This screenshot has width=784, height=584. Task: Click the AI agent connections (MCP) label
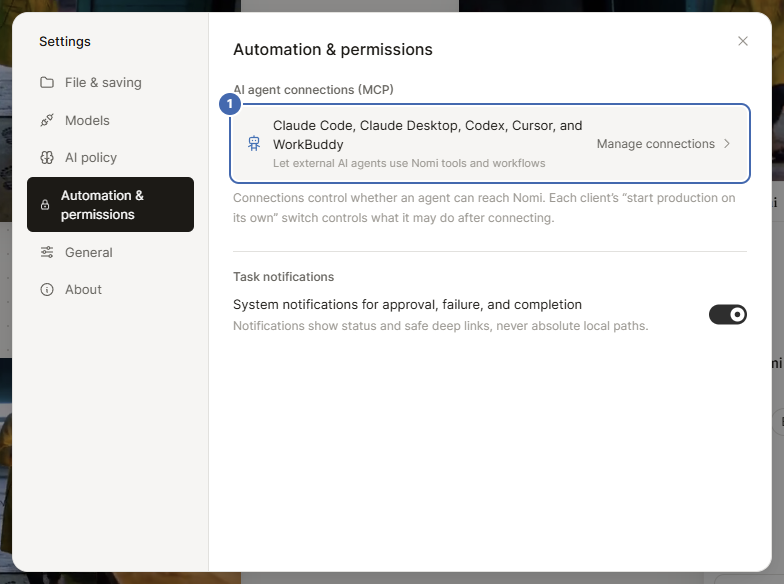click(313, 90)
